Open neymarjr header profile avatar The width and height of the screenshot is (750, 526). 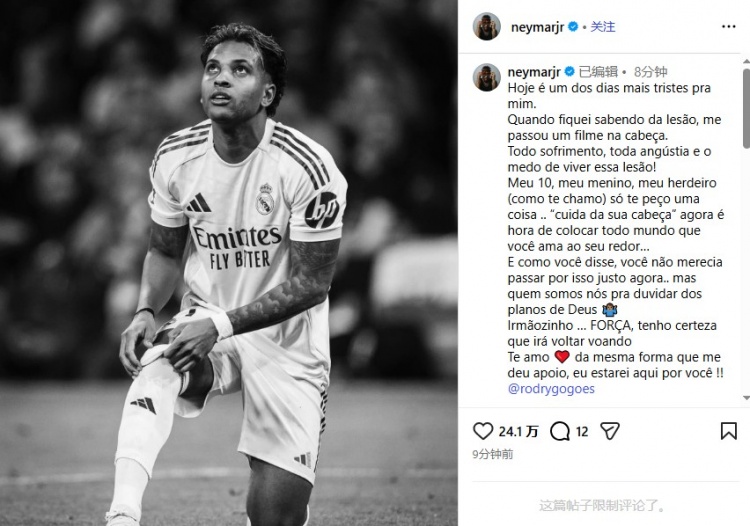[486, 26]
